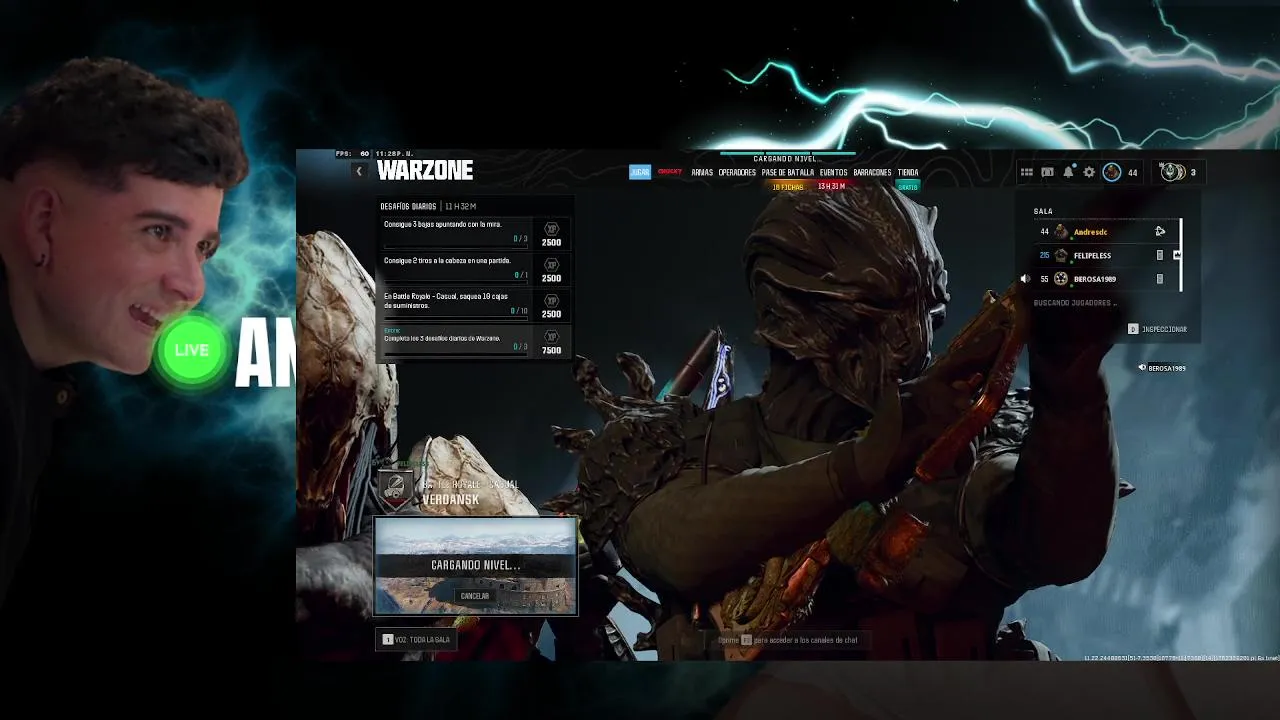Click the 3 bajas challenge progress bar
The height and width of the screenshot is (720, 1280).
(x=456, y=246)
